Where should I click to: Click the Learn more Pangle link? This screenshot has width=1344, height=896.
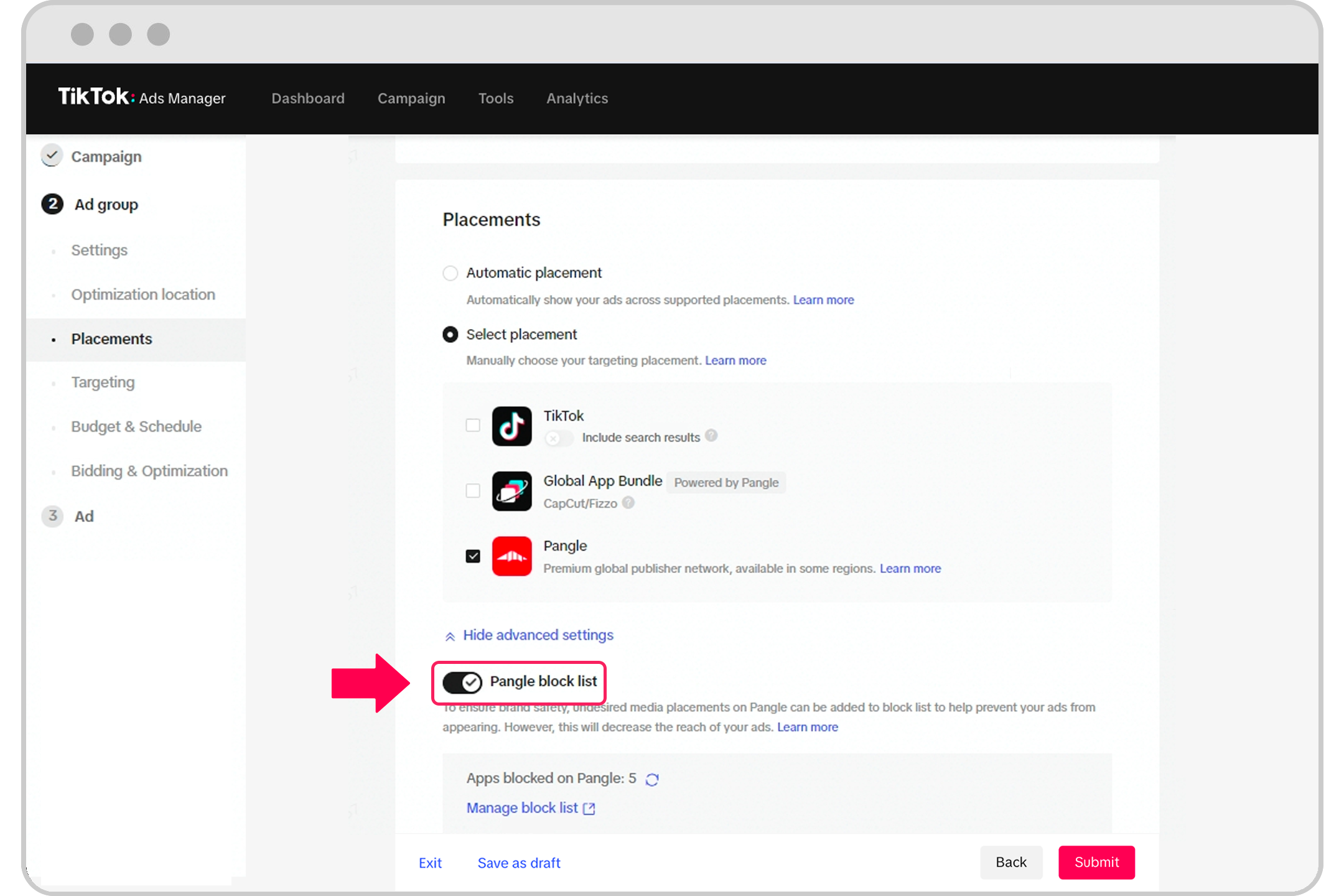pyautogui.click(x=910, y=568)
